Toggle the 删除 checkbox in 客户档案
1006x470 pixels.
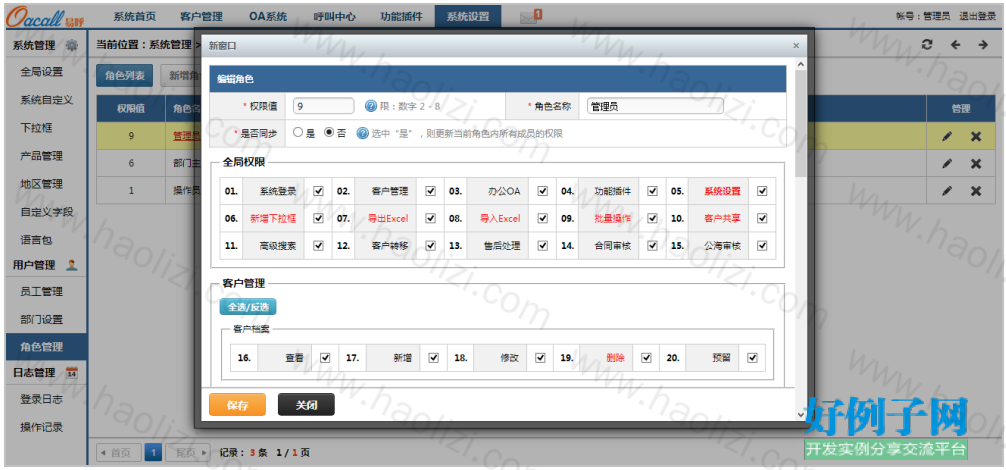tap(647, 358)
